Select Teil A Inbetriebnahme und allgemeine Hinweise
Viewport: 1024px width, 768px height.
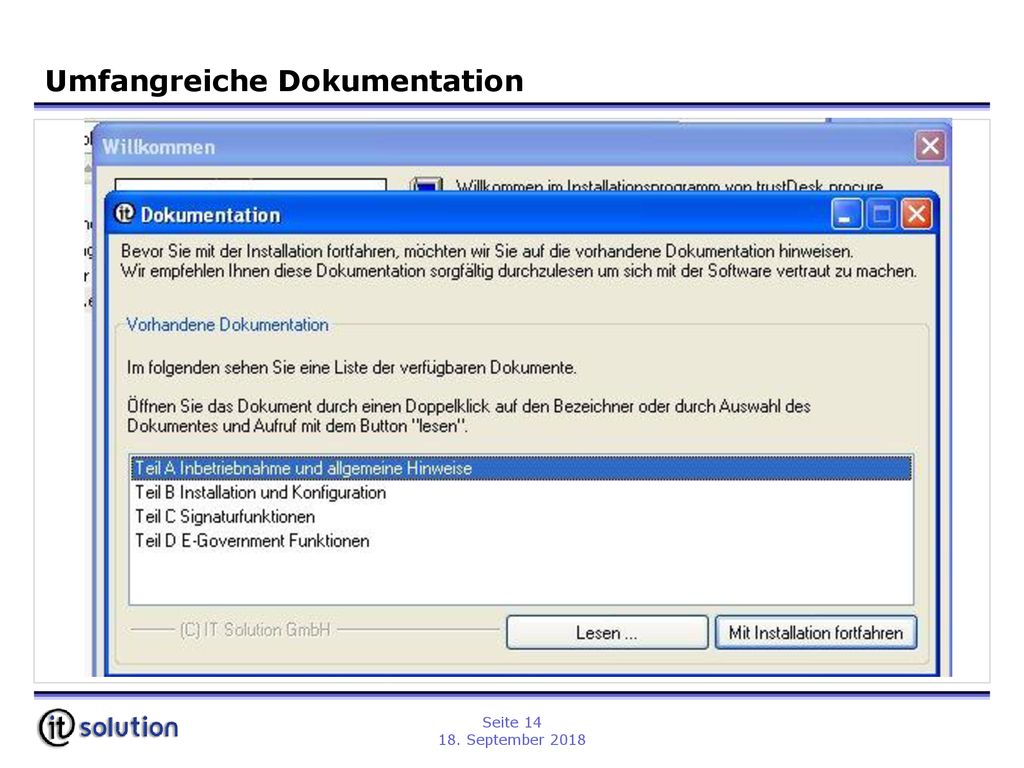tap(520, 468)
